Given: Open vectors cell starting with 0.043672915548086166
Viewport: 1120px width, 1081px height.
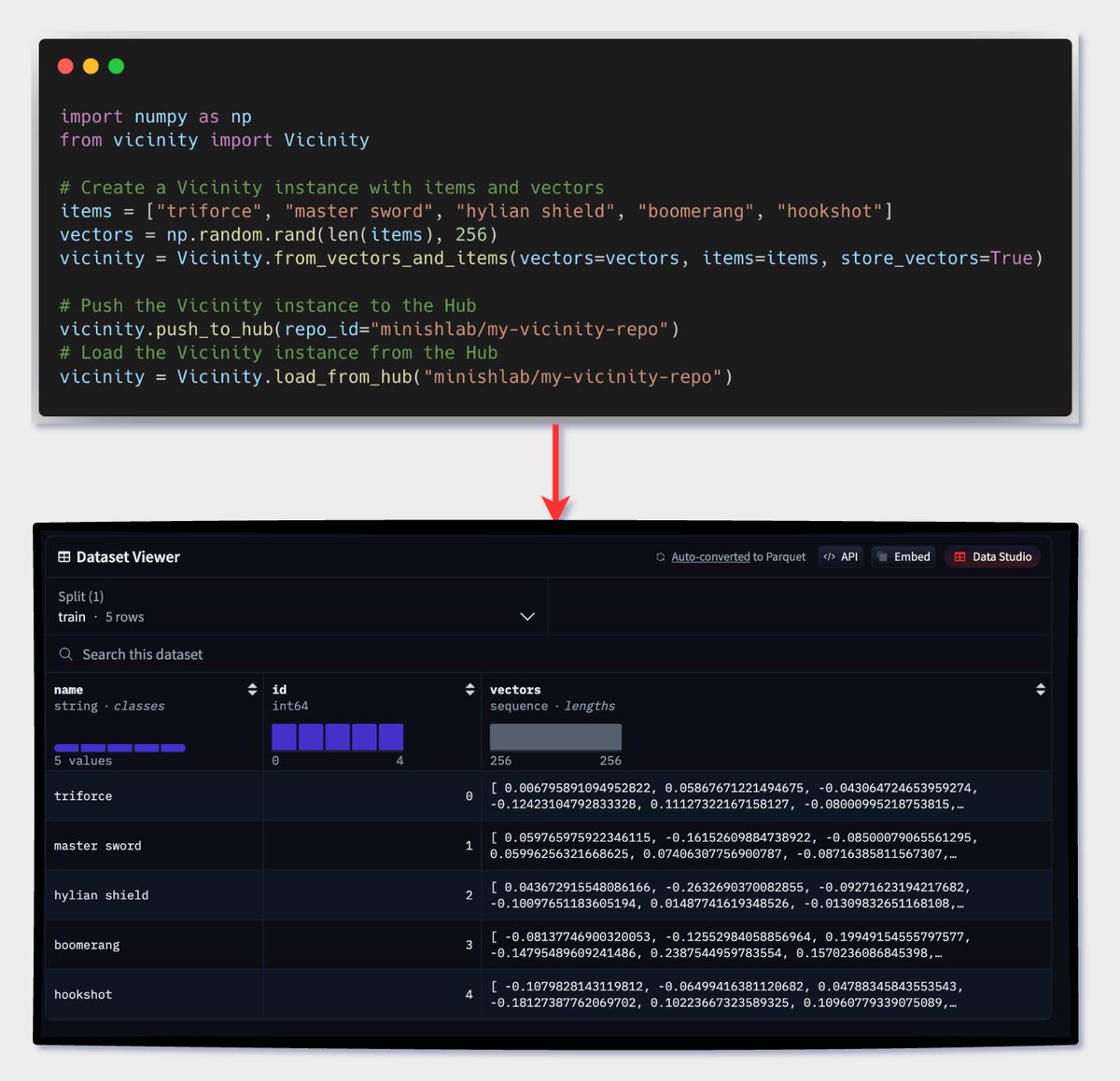Looking at the screenshot, I should (766, 895).
